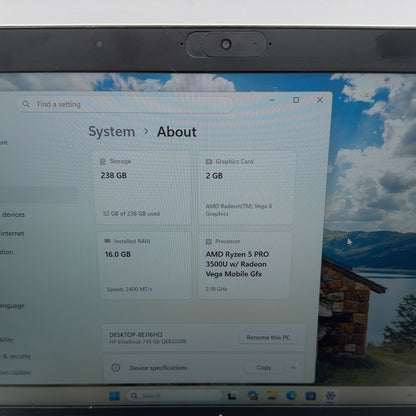This screenshot has width=416, height=416.
Task: Collapse the Device specifications section
Action: click(x=293, y=368)
